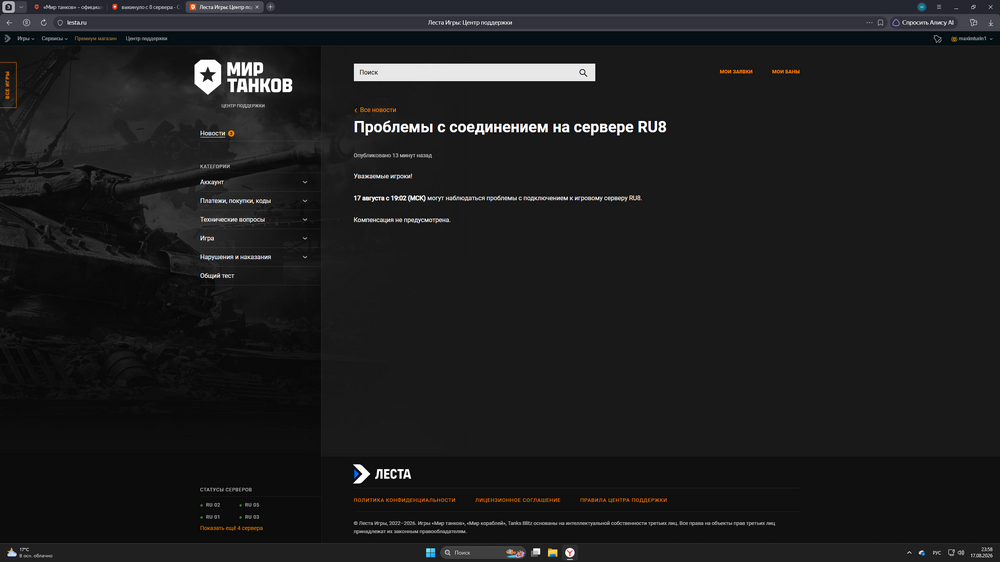Open Мои заявки link
The height and width of the screenshot is (562, 1000).
coord(736,71)
